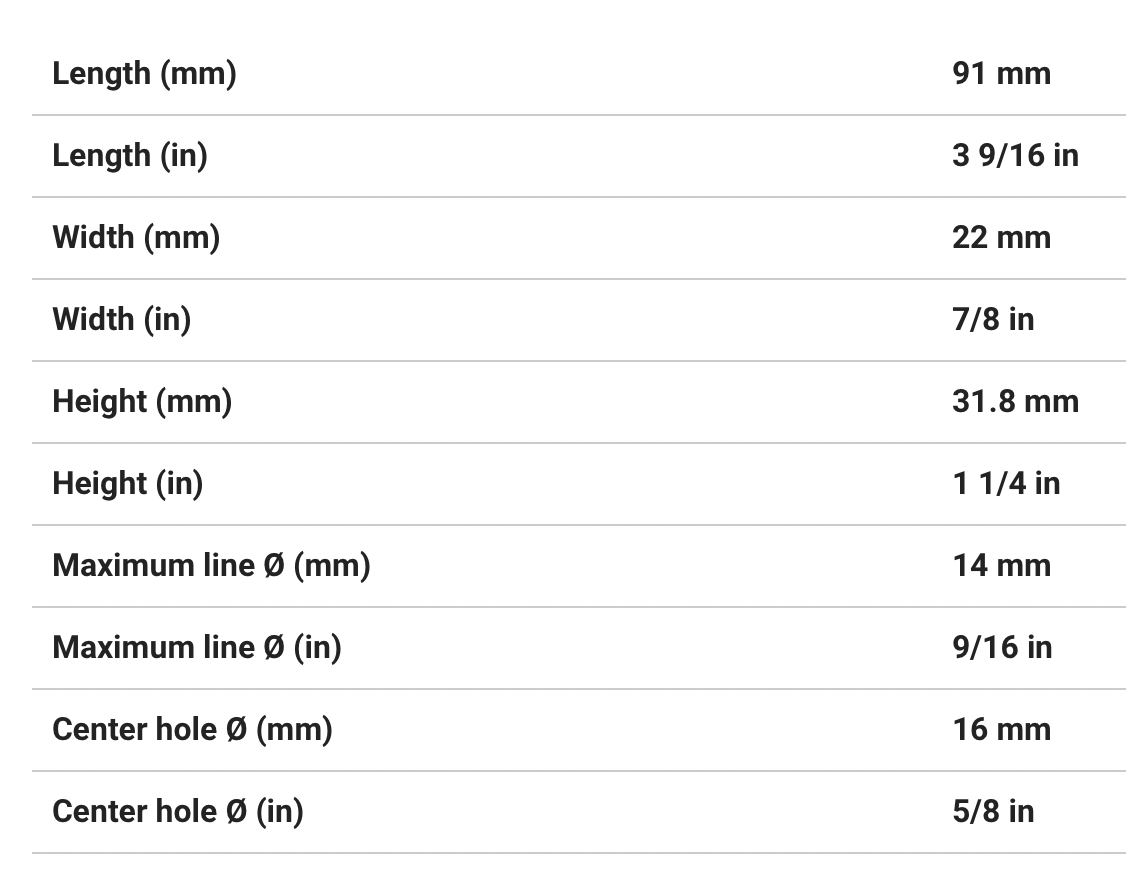Click the 7/8 in value
This screenshot has height=872, width=1126.
click(993, 319)
